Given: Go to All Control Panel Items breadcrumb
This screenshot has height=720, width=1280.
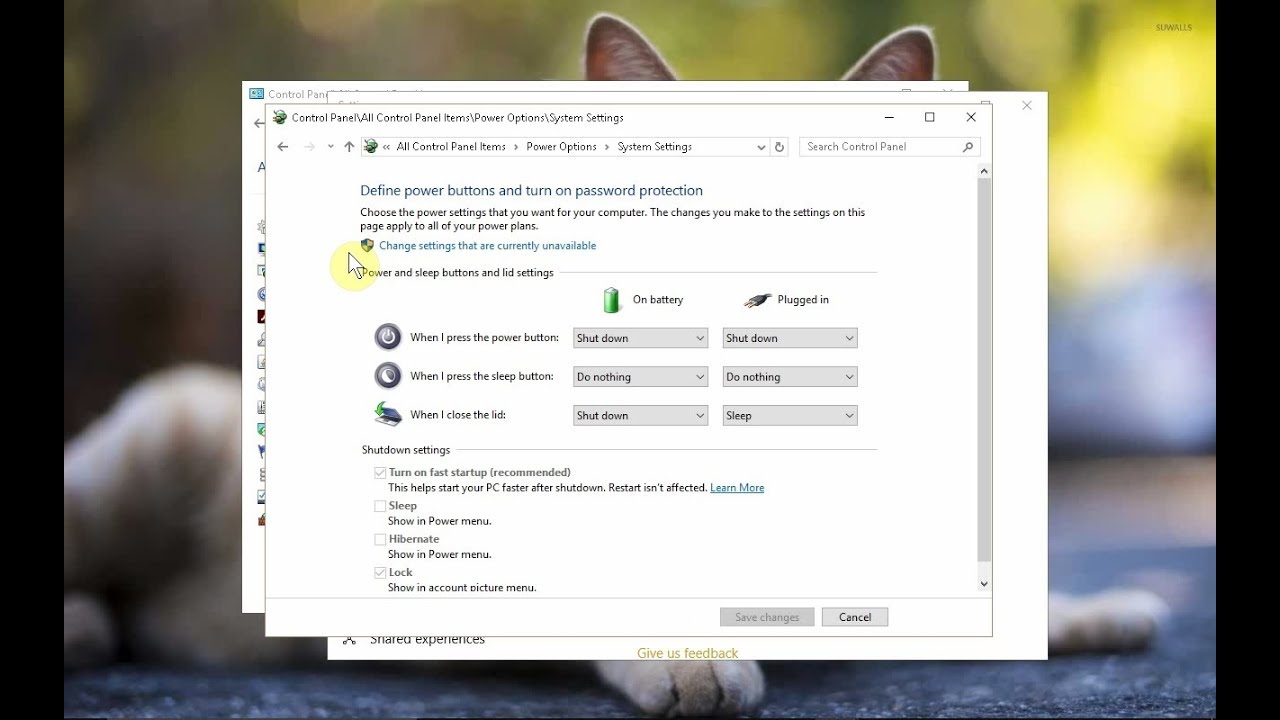Looking at the screenshot, I should [x=451, y=147].
